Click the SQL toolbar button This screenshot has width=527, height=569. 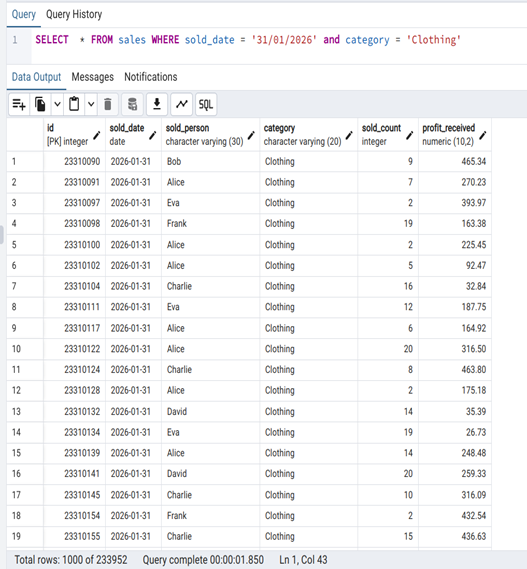pos(206,105)
